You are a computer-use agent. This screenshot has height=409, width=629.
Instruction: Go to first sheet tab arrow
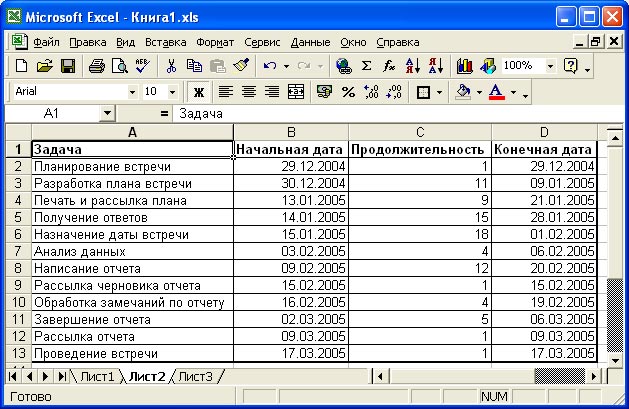[12, 377]
